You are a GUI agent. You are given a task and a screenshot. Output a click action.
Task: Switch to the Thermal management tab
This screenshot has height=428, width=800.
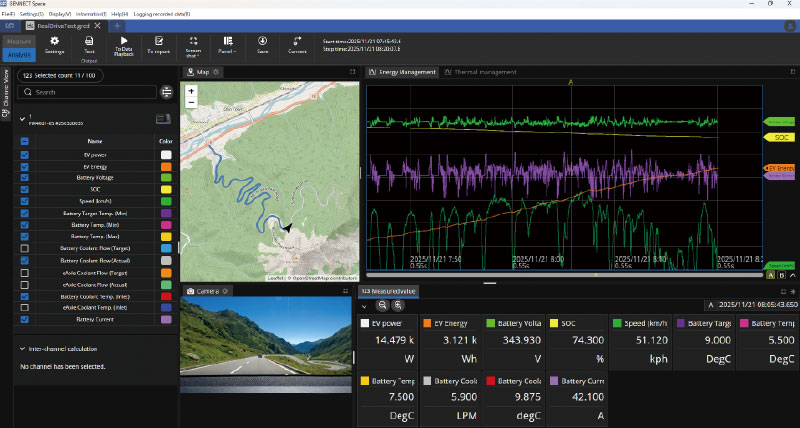pos(484,72)
